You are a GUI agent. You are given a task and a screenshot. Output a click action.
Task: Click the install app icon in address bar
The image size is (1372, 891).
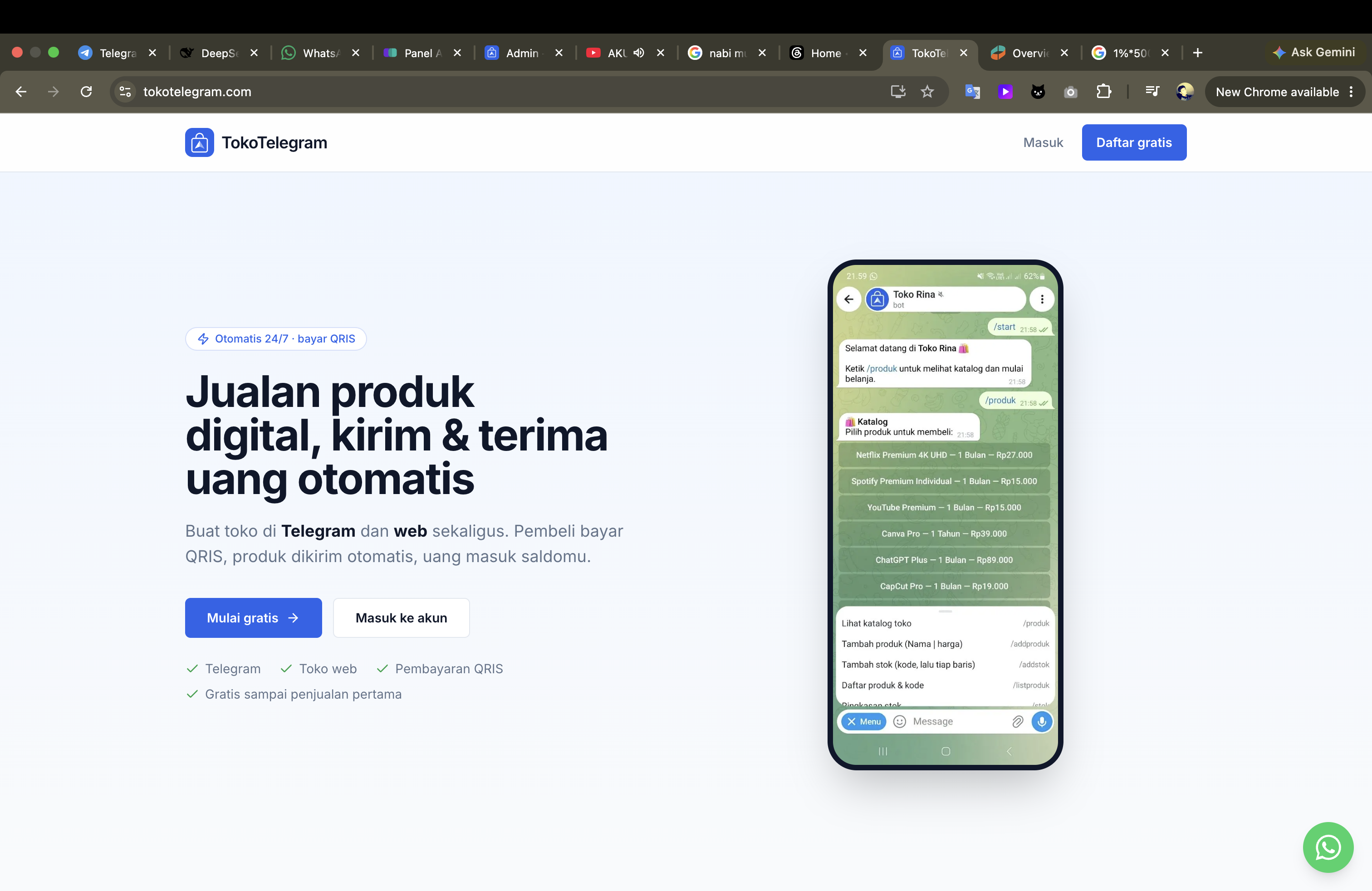click(x=897, y=92)
